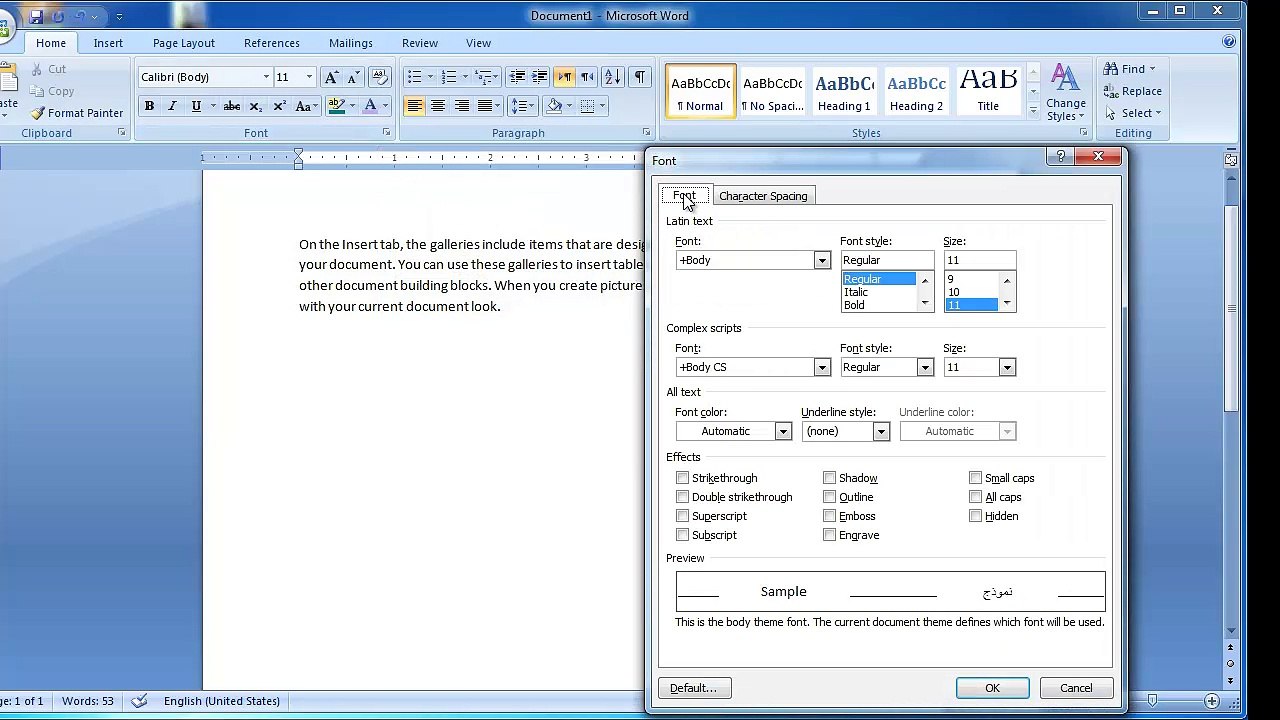Justify the paragraph text
The image size is (1280, 720).
click(485, 106)
